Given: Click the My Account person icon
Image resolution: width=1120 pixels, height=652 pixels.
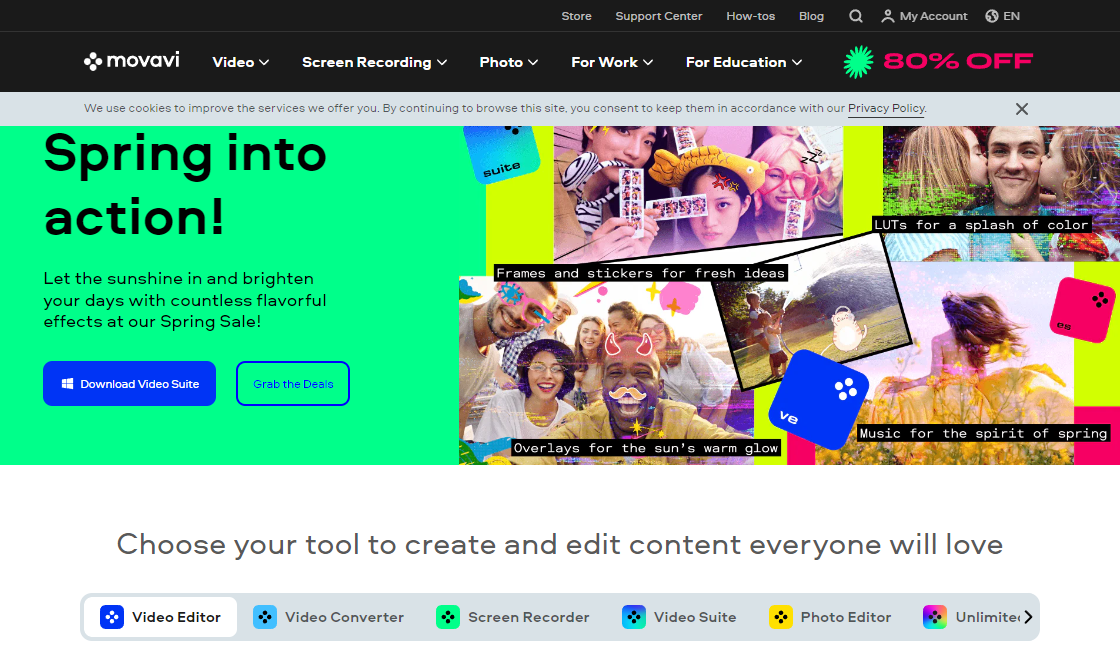Looking at the screenshot, I should [887, 16].
